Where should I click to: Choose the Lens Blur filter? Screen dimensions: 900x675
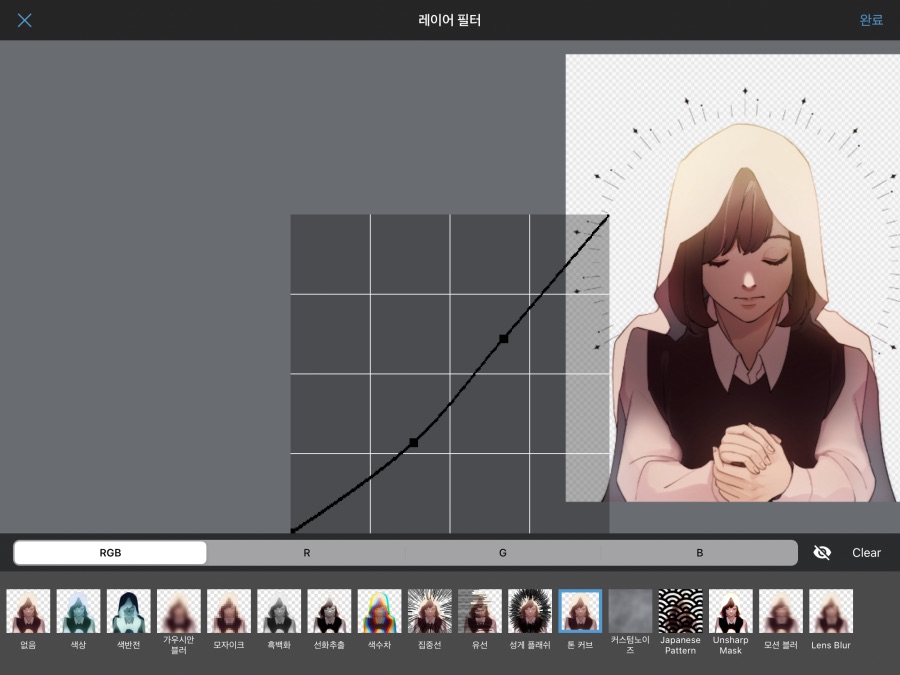point(830,610)
